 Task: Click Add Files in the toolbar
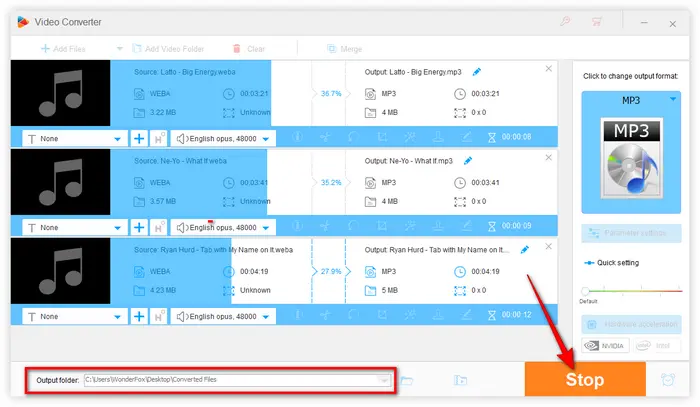[63, 49]
